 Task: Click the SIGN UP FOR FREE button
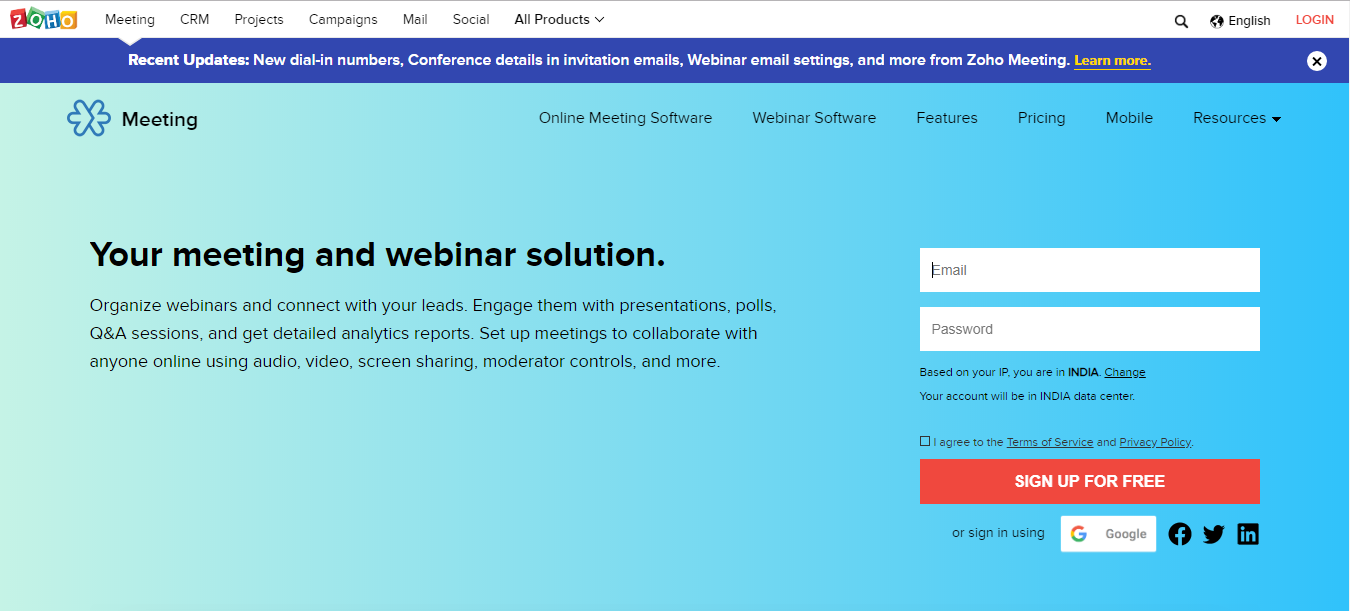[1089, 481]
